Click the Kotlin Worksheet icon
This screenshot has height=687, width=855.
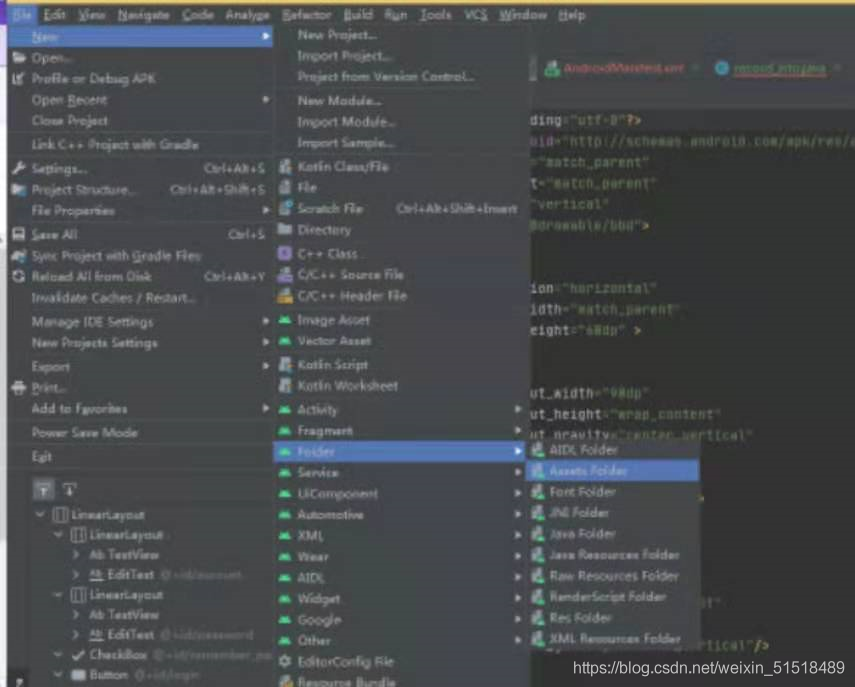point(285,386)
